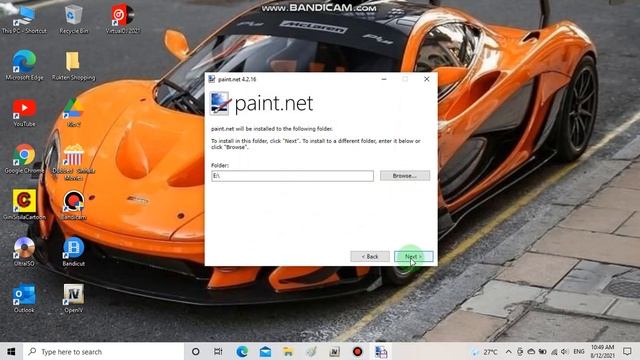
Task: Open Edge from the taskbar
Action: 242,351
